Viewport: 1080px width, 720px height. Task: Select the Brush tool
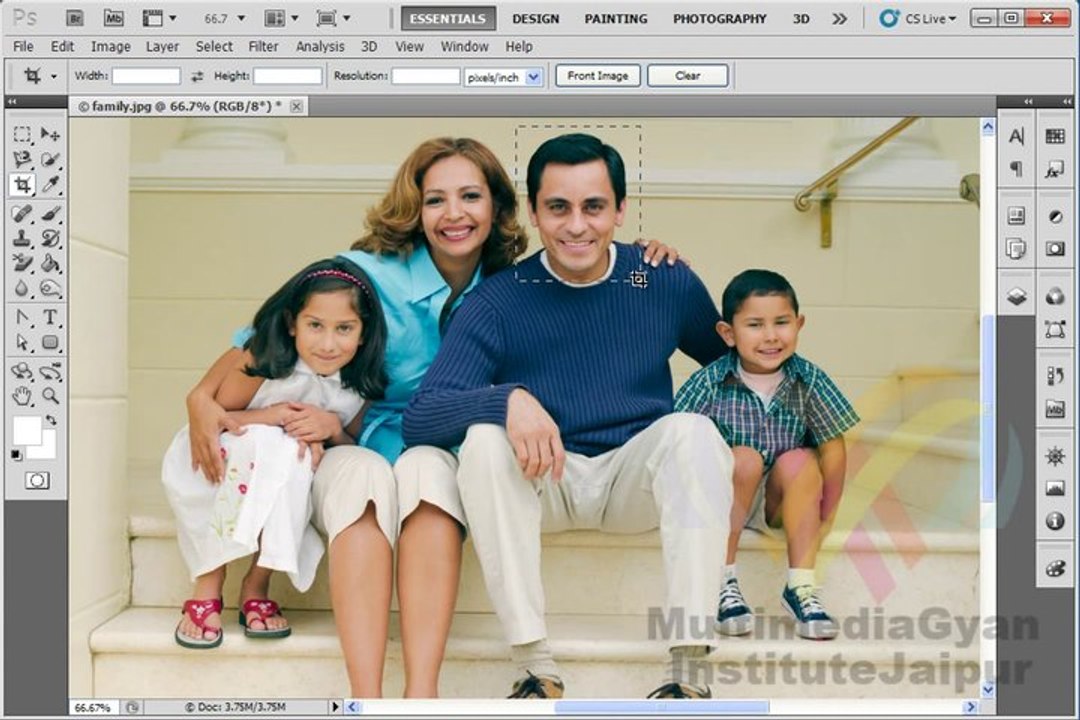(50, 213)
